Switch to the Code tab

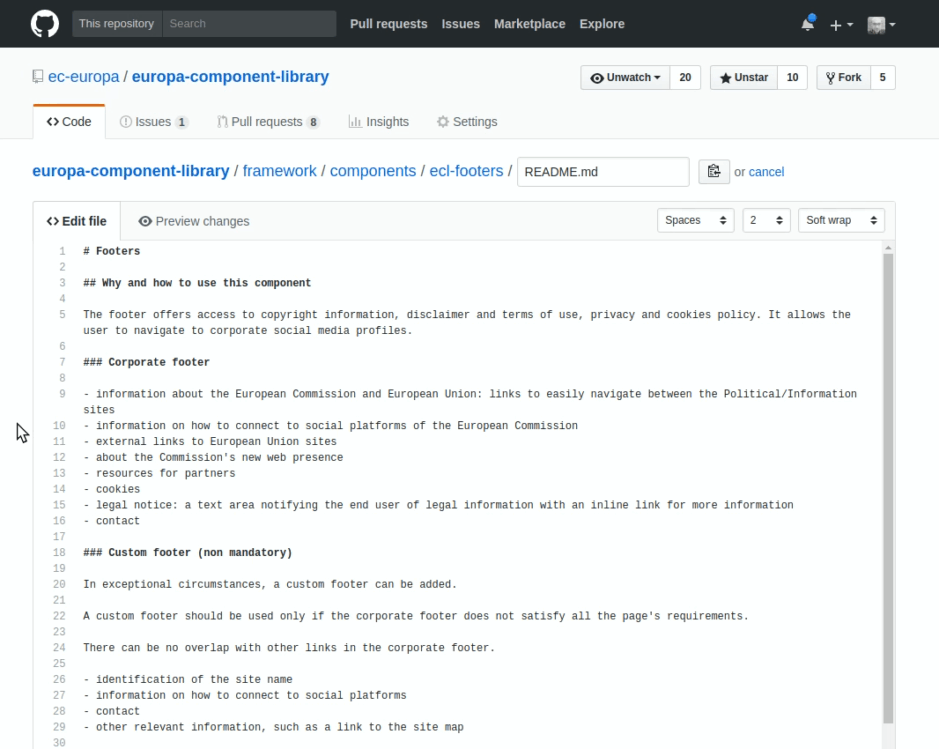tap(69, 122)
